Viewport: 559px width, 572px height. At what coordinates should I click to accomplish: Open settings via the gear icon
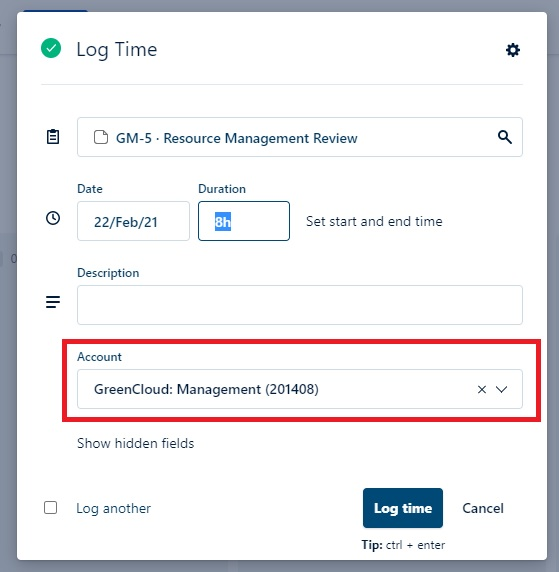pos(513,50)
